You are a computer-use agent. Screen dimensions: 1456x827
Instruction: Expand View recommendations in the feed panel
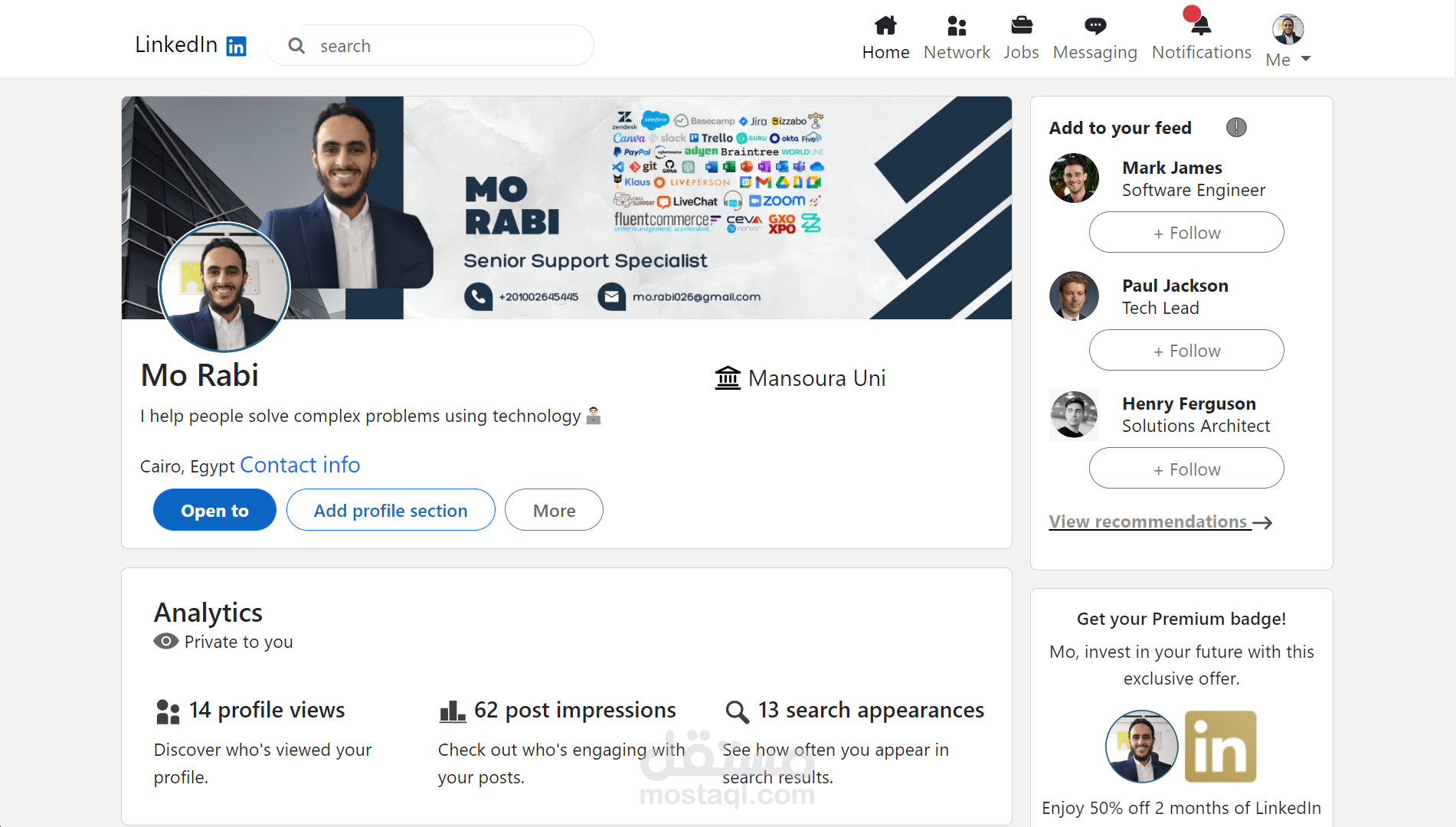click(1148, 521)
